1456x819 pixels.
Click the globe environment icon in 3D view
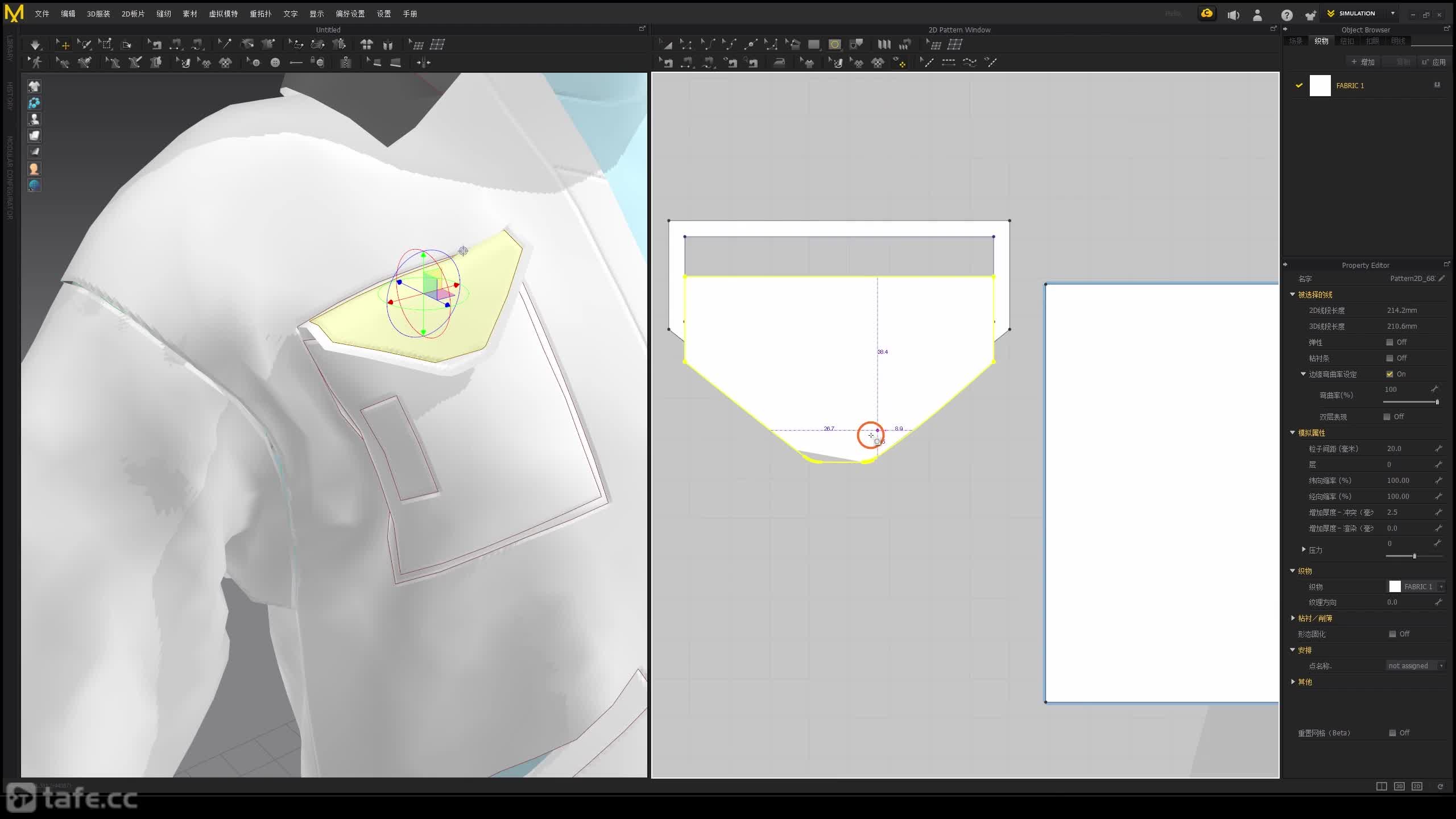click(34, 185)
